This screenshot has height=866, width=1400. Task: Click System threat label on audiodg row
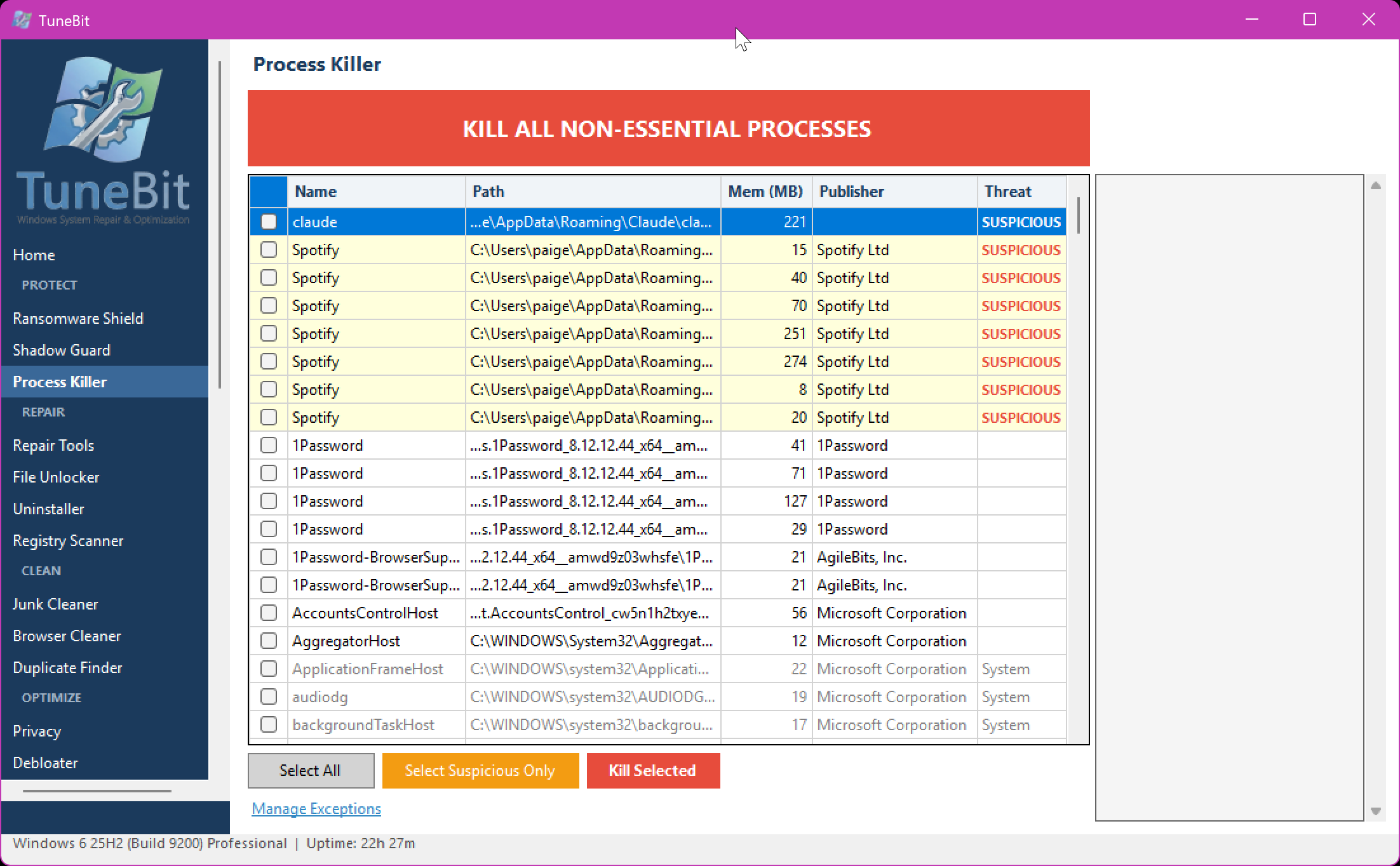coord(1006,696)
